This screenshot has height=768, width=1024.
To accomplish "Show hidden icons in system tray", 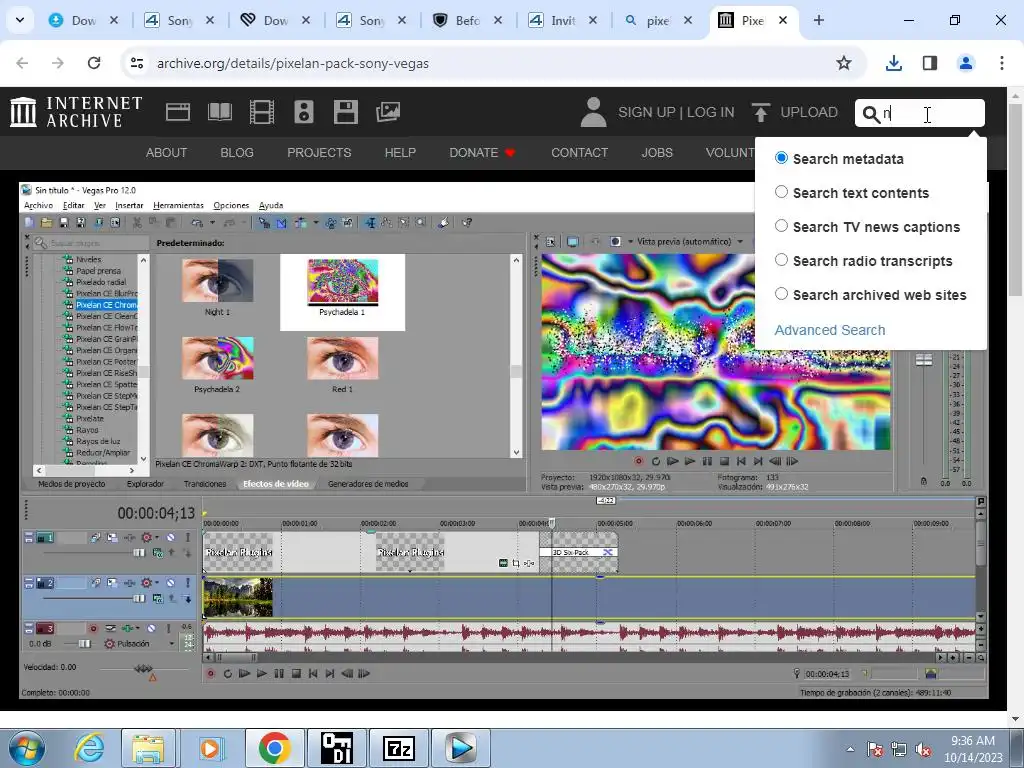I will pyautogui.click(x=850, y=749).
